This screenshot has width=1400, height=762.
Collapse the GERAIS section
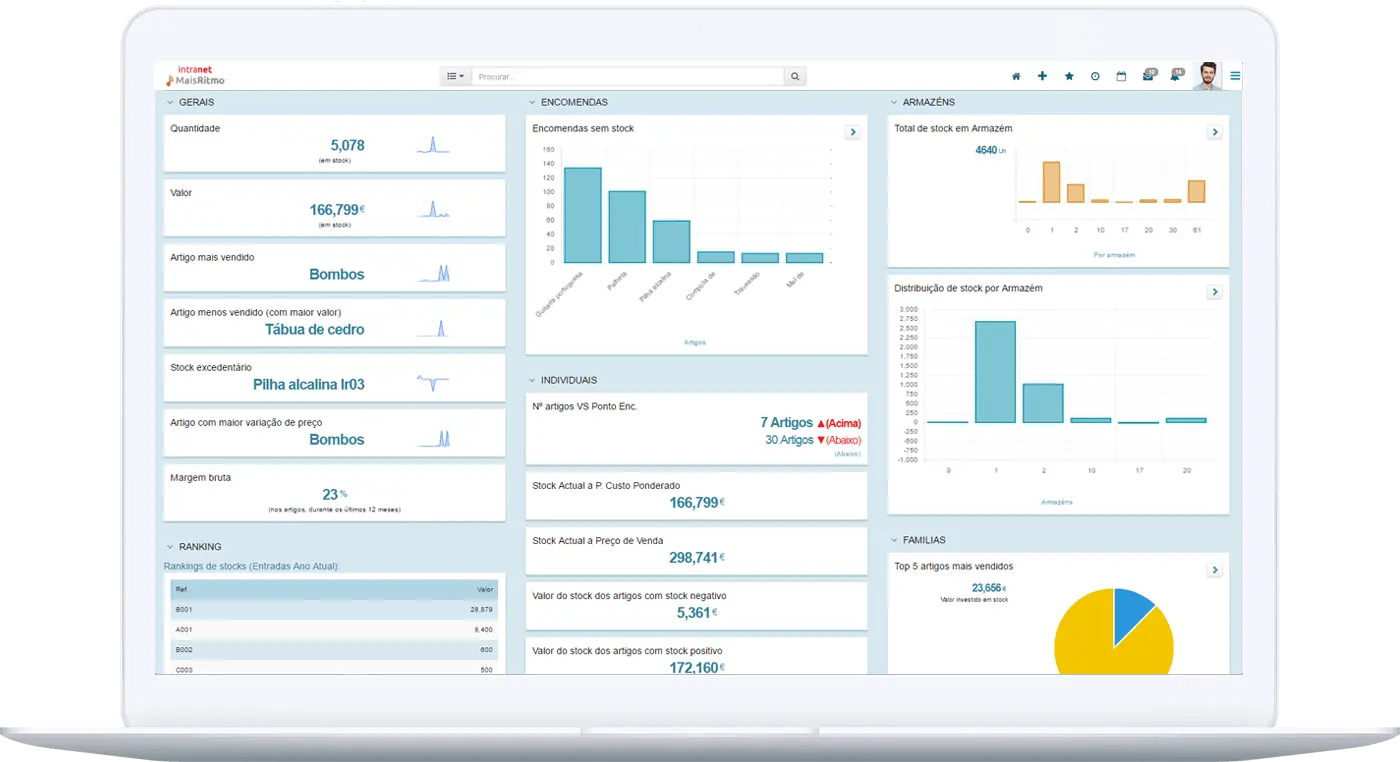pos(170,102)
